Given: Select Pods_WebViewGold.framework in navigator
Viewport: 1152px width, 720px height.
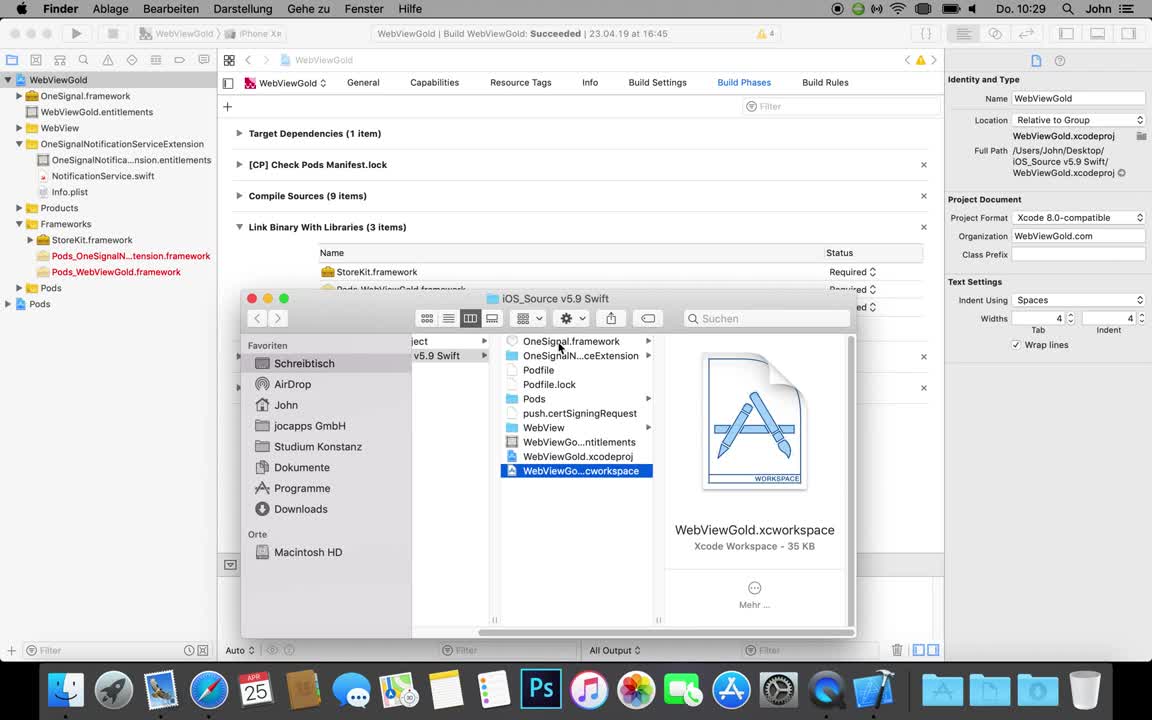Looking at the screenshot, I should pos(116,272).
